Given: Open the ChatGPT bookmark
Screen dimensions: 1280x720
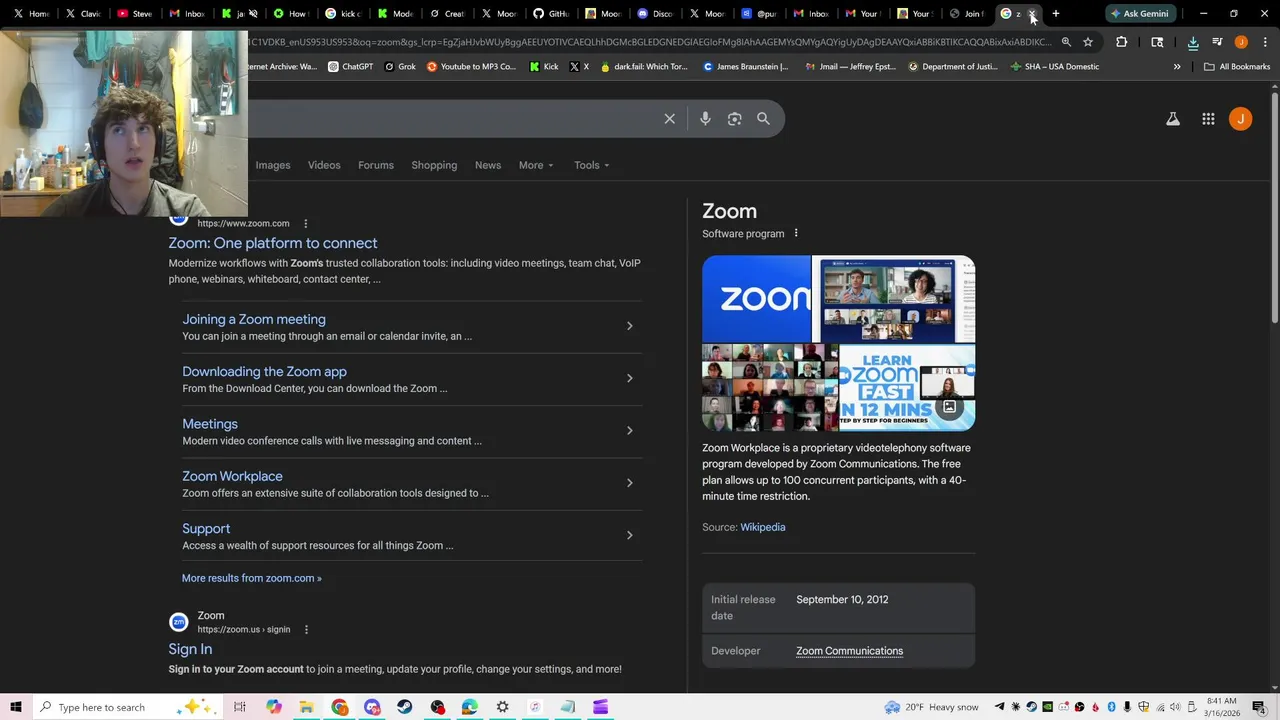Looking at the screenshot, I should pos(350,67).
